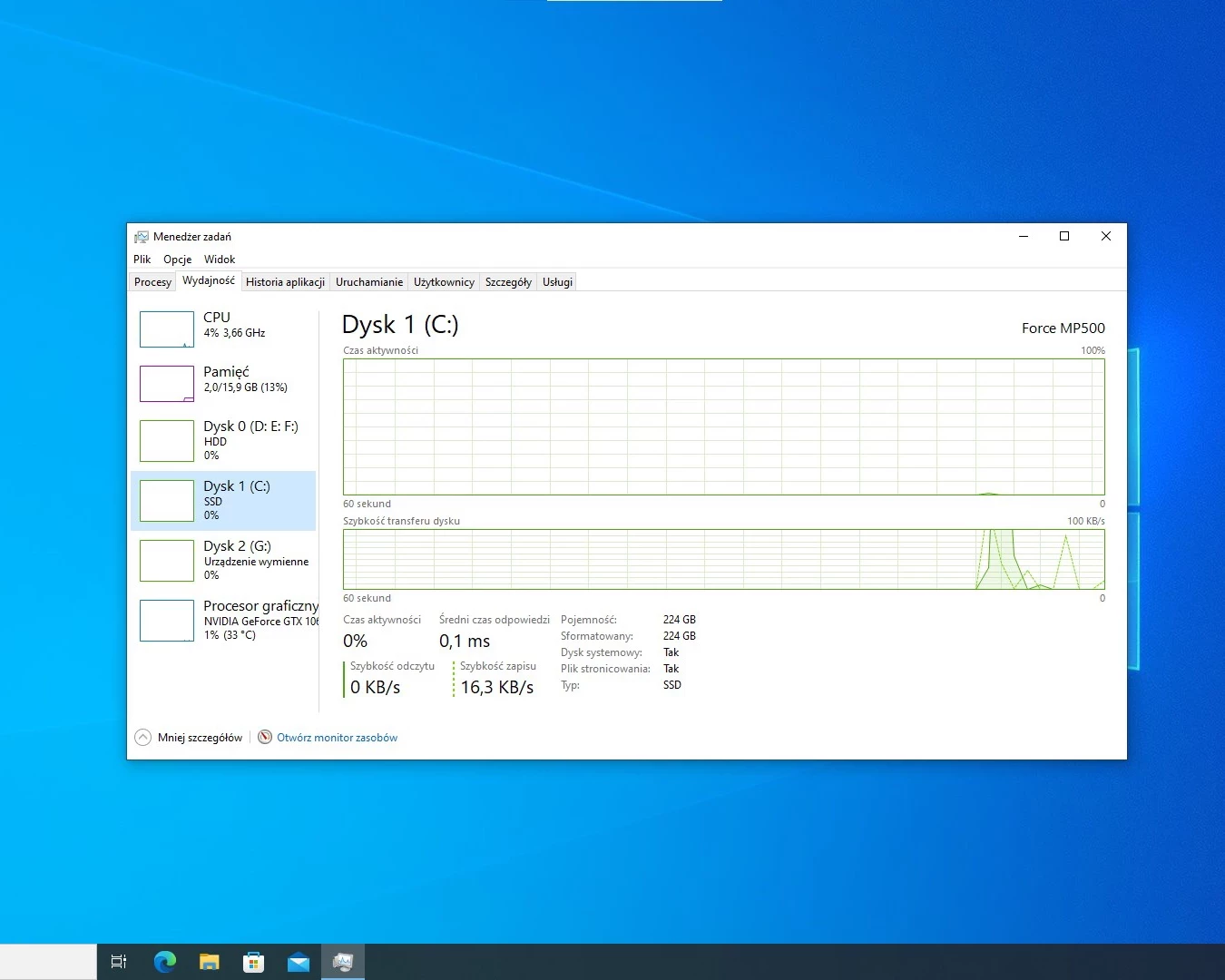Click the Mniej szczegółów chevron icon
Image resolution: width=1225 pixels, height=980 pixels.
tap(143, 738)
